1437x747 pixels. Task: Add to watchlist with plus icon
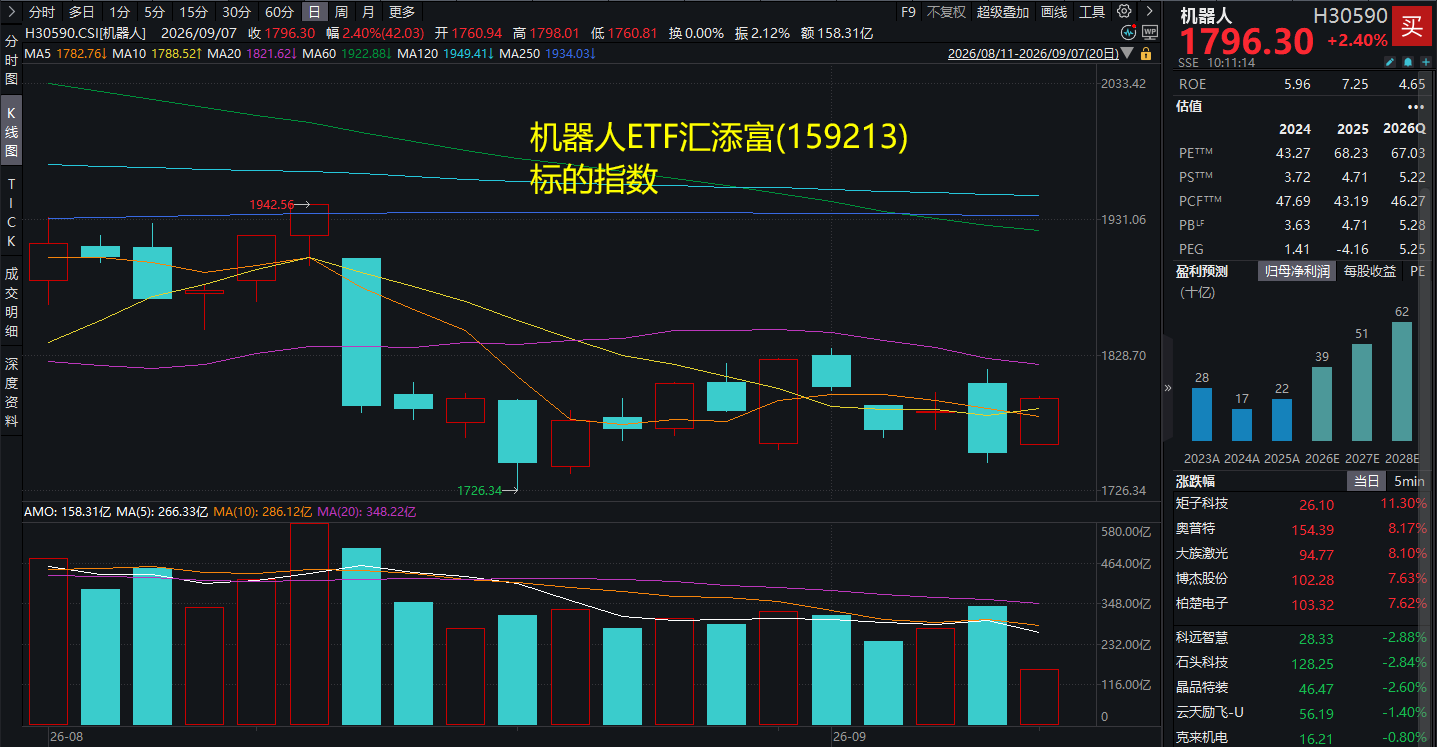[x=1426, y=62]
